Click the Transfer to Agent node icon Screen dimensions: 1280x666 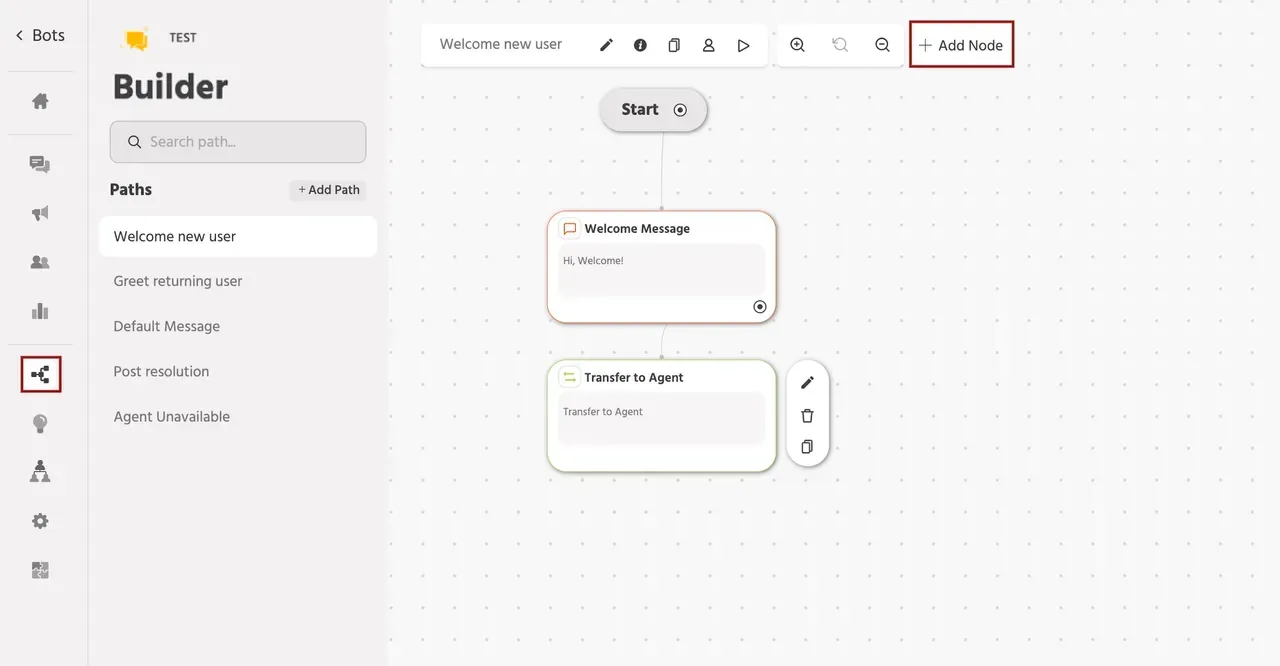pos(569,377)
